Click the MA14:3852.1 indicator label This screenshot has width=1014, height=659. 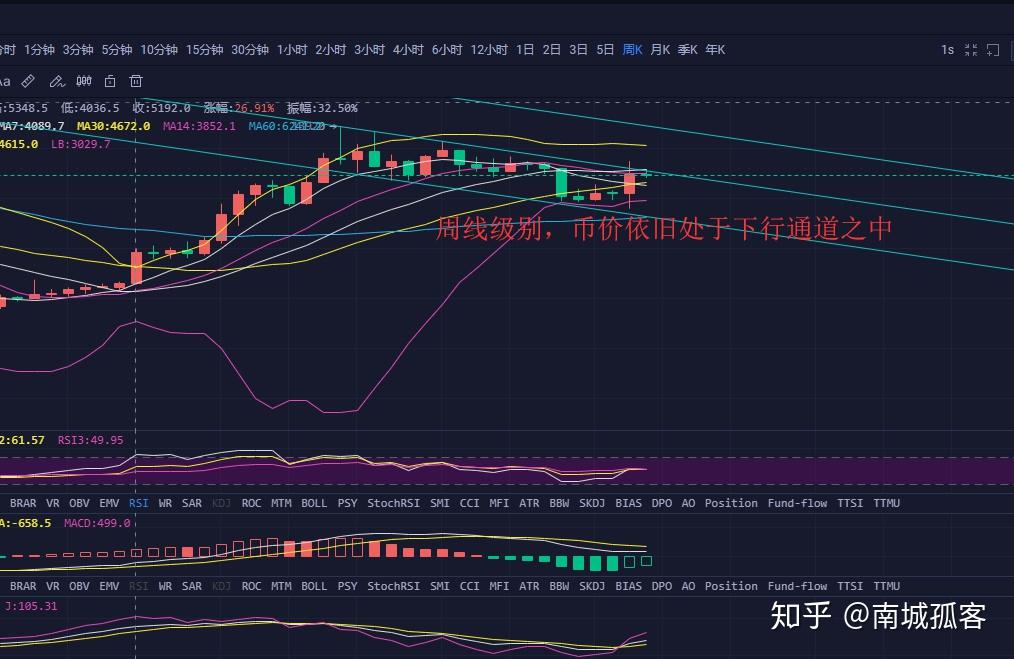tap(199, 126)
